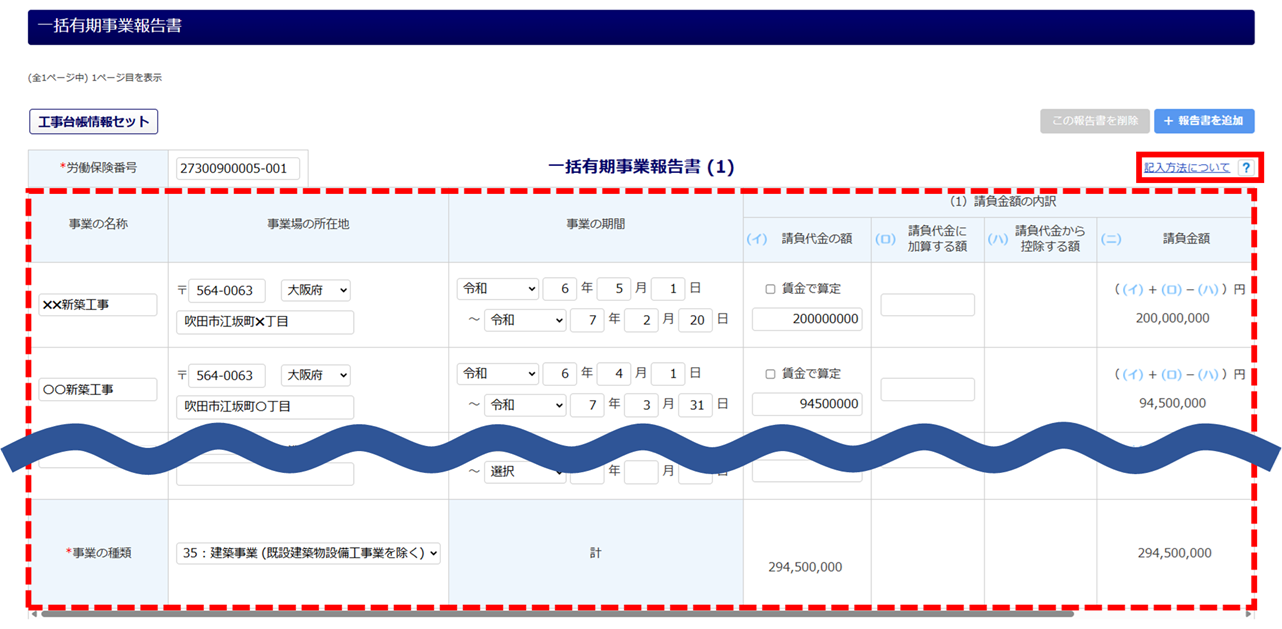Click the postal code field in second row
1282x629 pixels.
[x=227, y=376]
